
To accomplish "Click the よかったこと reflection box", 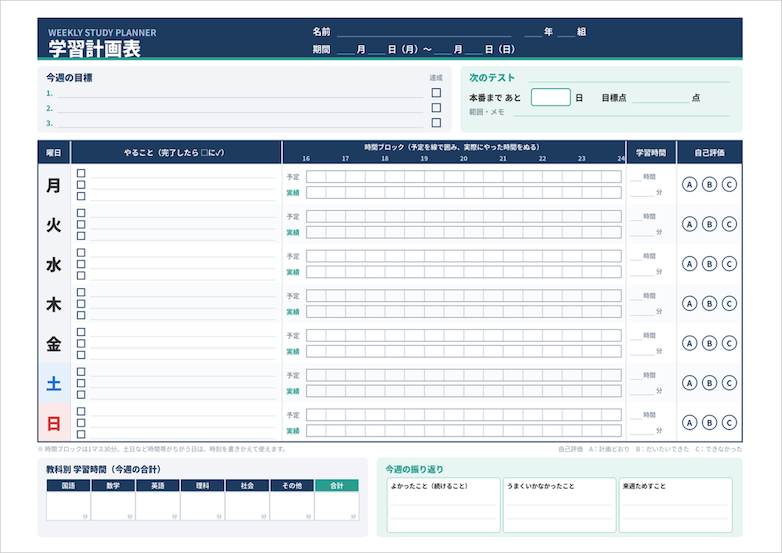I will click(x=443, y=505).
